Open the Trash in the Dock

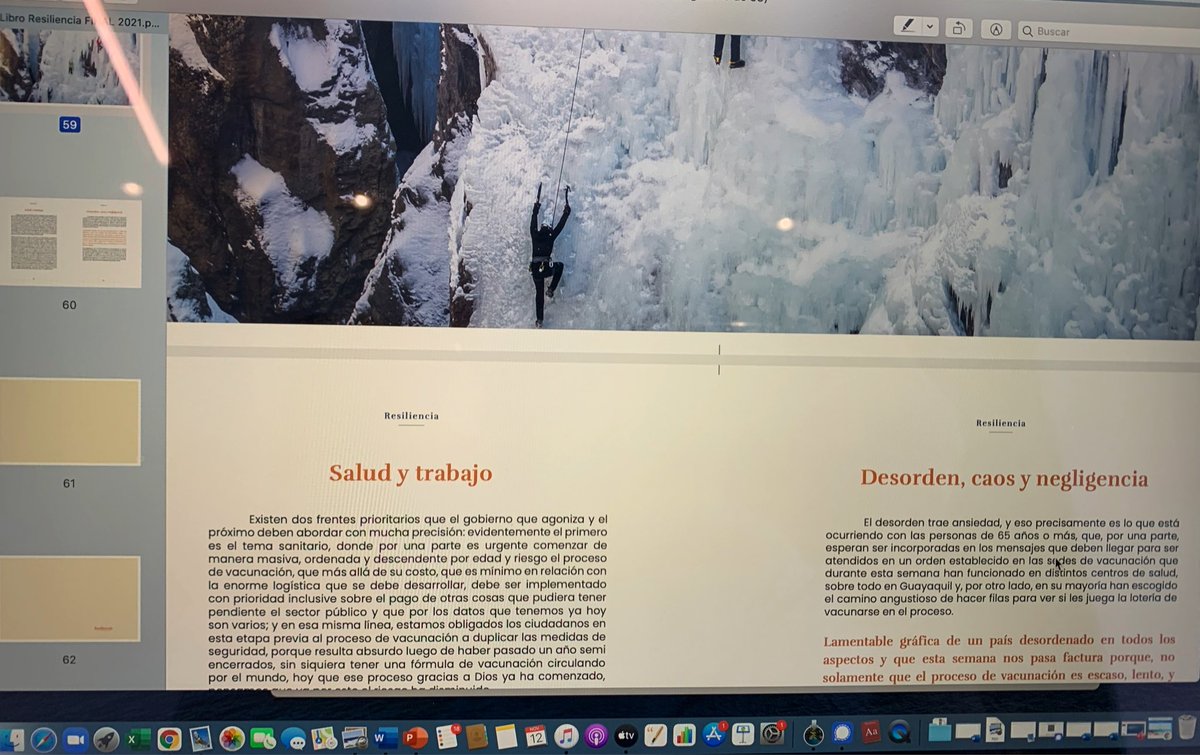1187,726
